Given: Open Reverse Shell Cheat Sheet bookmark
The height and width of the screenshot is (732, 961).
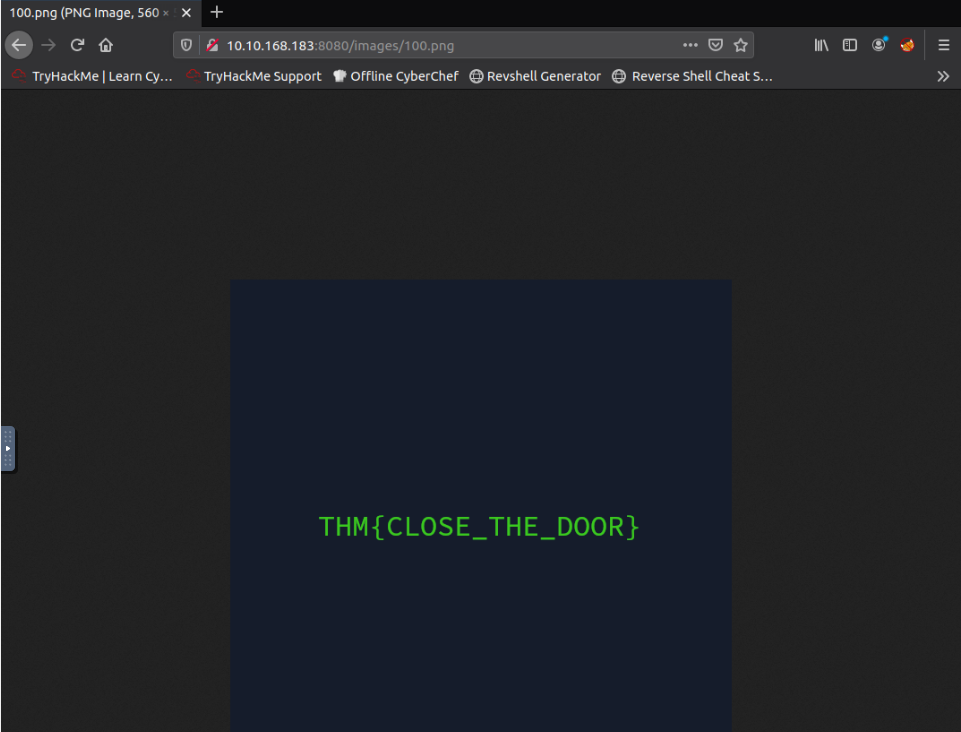Looking at the screenshot, I should click(x=693, y=77).
